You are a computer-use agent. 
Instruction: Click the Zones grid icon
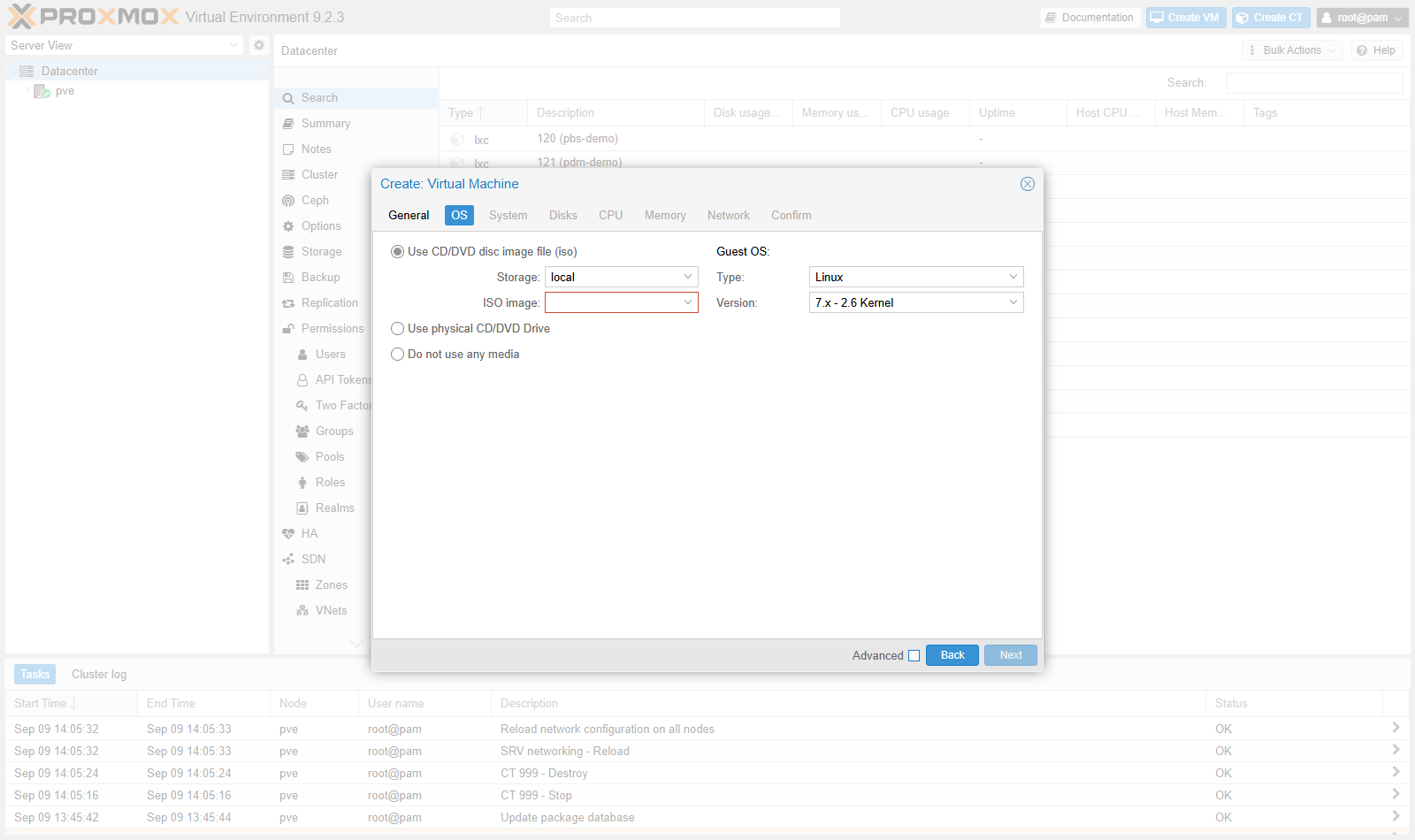[x=302, y=585]
